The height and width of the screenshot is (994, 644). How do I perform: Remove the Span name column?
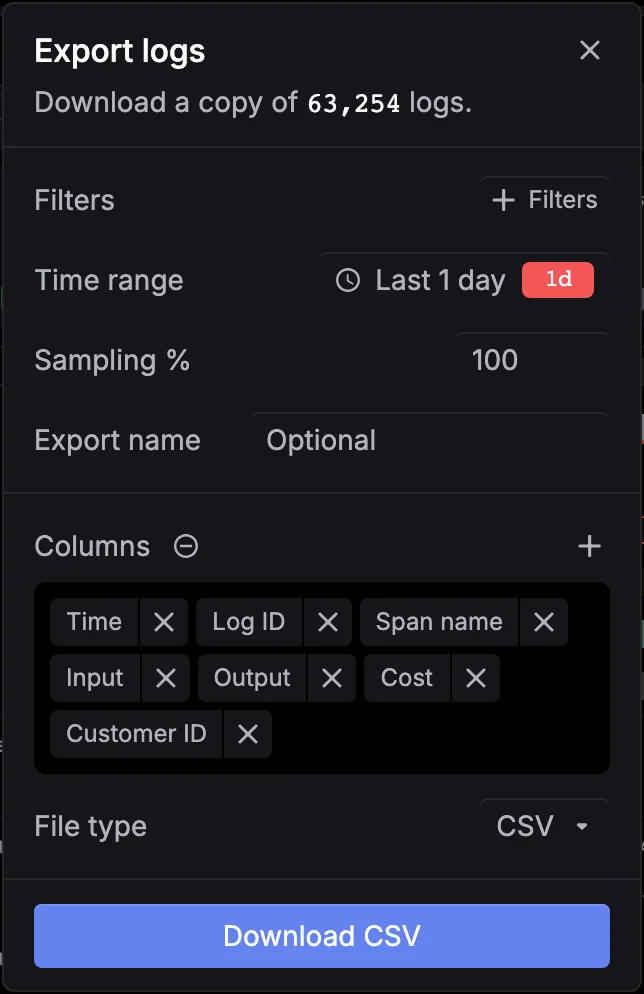click(x=544, y=622)
